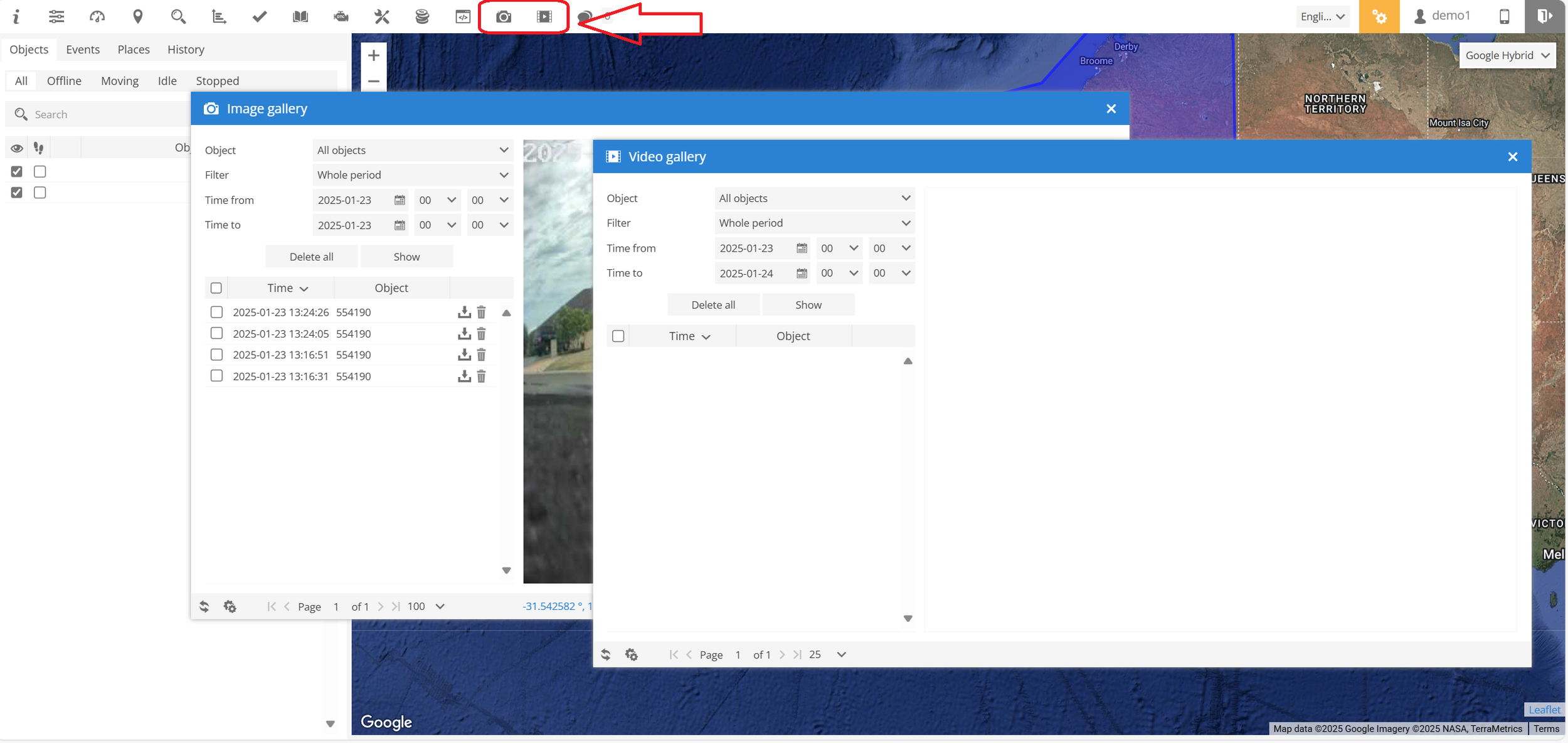The height and width of the screenshot is (743, 1568).
Task: Toggle select-all checkbox in Video gallery table
Action: coord(618,336)
